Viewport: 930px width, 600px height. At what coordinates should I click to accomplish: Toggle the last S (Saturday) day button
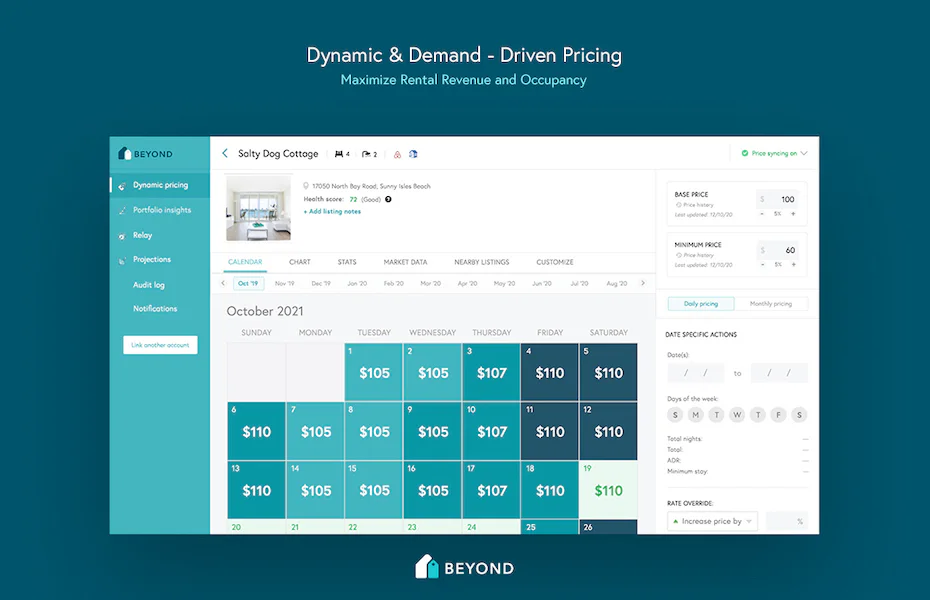point(799,415)
